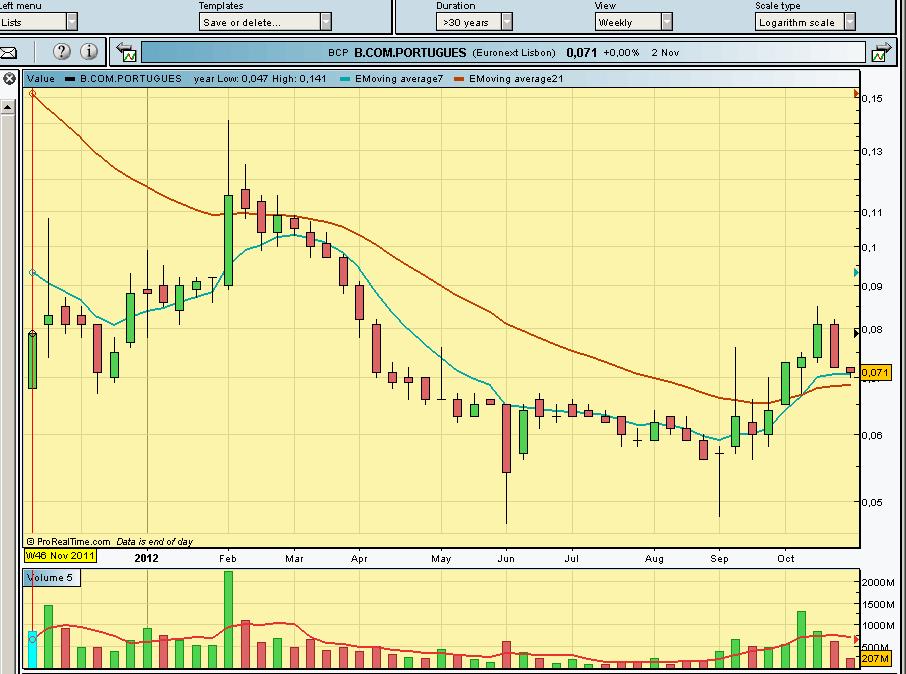Click the EMoving average21 brown swatch
The width and height of the screenshot is (906, 674).
tap(459, 79)
